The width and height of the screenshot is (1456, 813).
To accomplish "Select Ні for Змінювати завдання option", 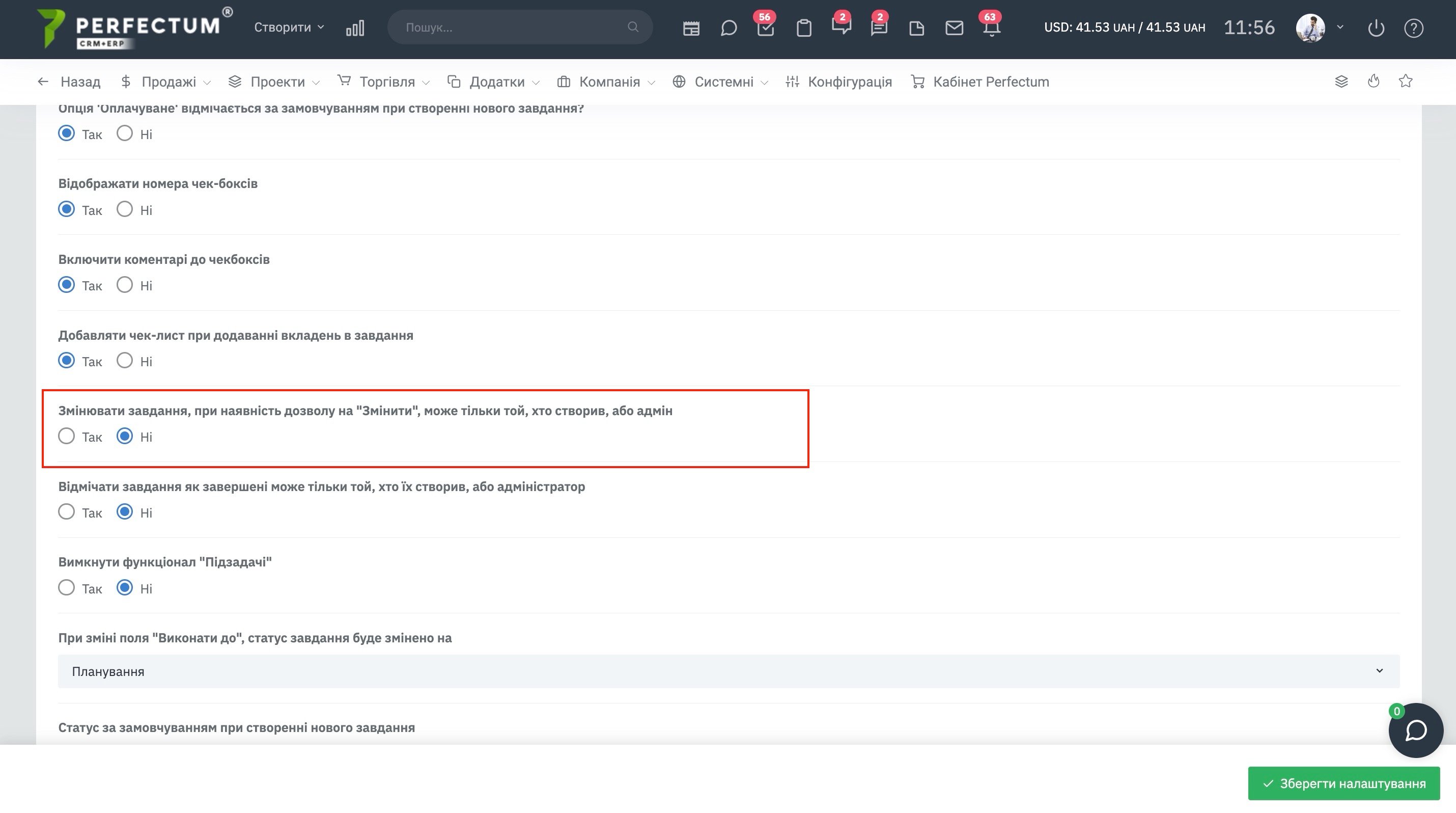I will coord(124,436).
